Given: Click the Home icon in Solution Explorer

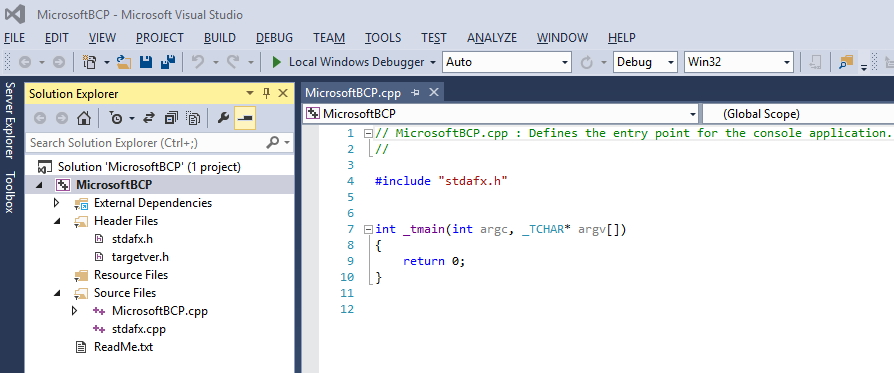Looking at the screenshot, I should pyautogui.click(x=84, y=118).
